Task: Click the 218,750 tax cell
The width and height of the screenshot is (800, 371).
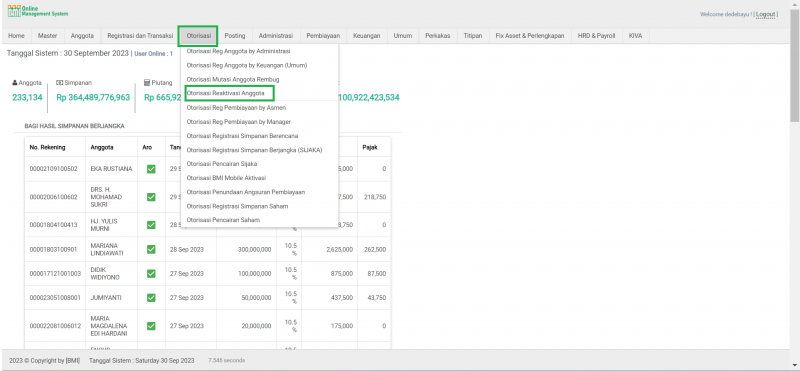Action: [x=373, y=197]
